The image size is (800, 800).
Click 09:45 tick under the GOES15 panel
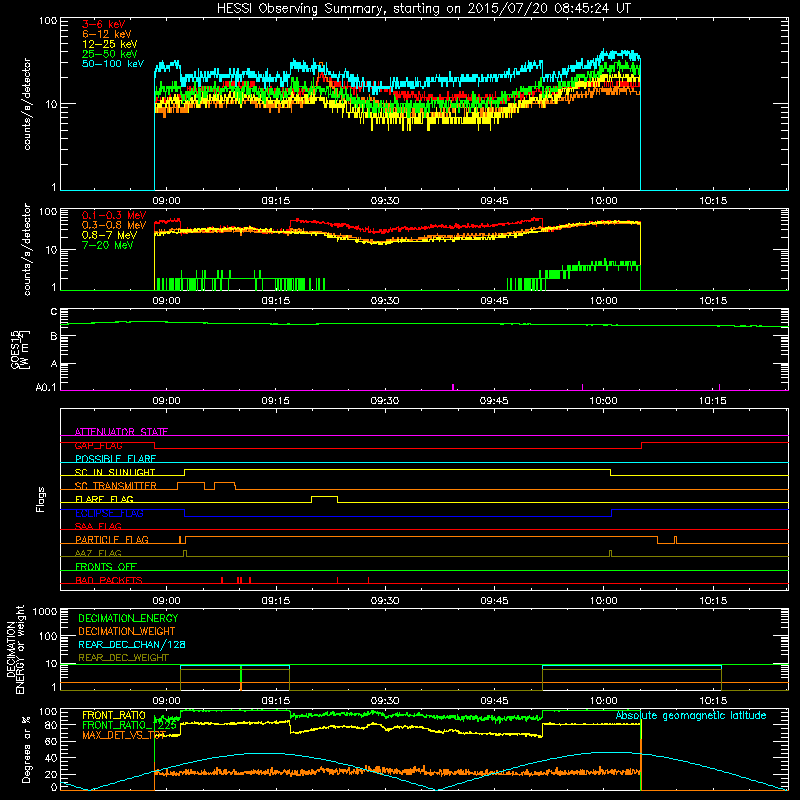click(494, 401)
